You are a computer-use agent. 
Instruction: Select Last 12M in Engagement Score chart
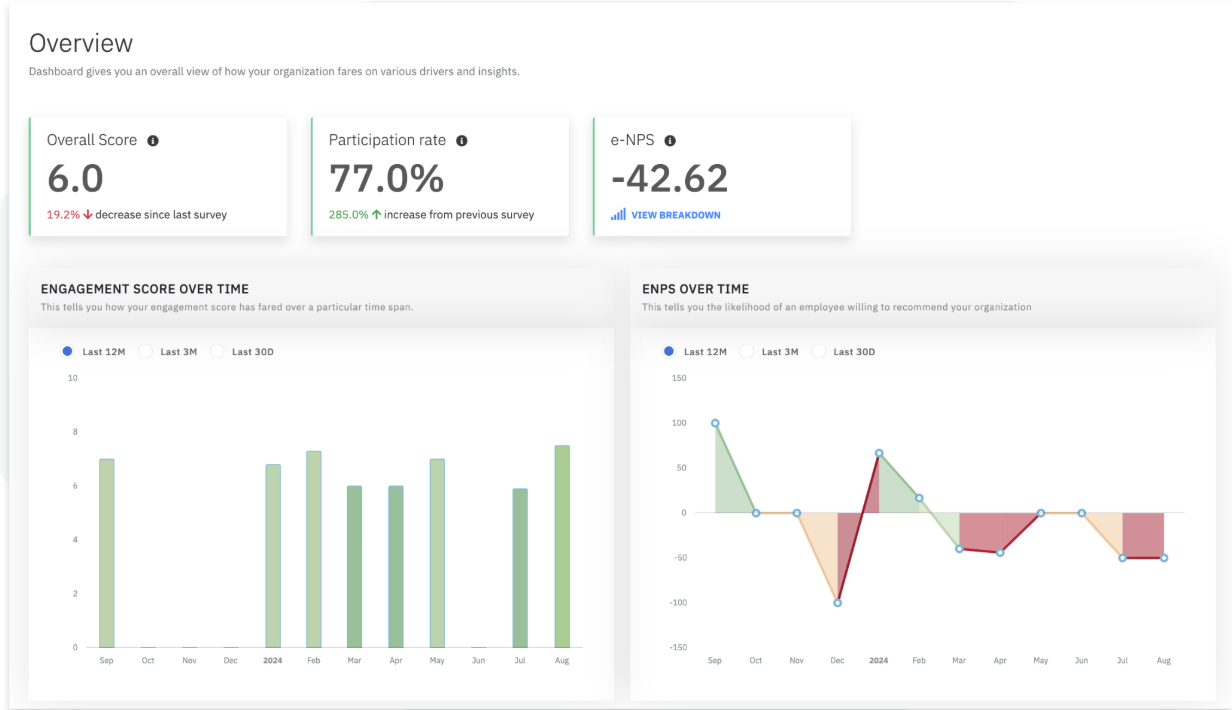(67, 352)
